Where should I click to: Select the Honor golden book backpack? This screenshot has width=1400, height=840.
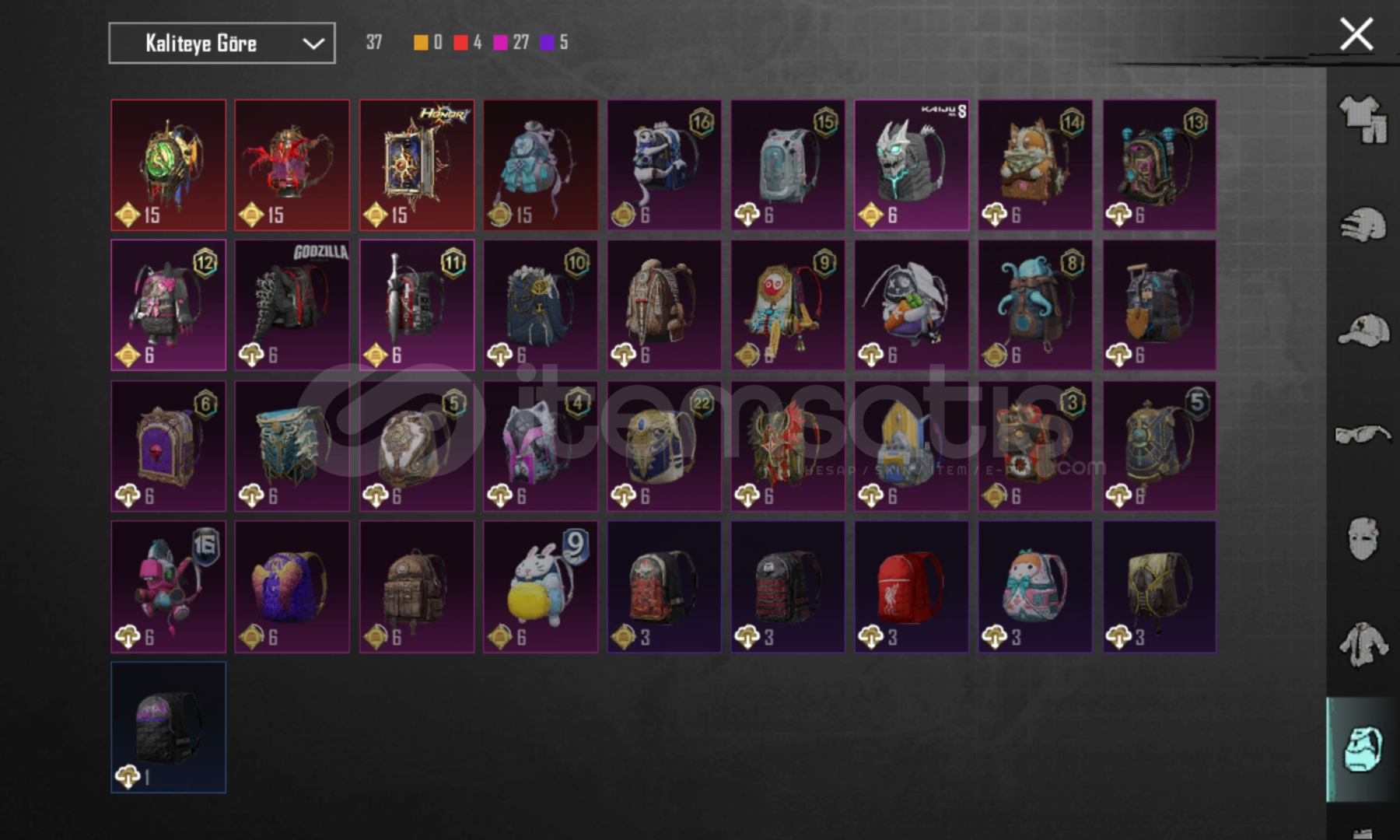click(417, 165)
